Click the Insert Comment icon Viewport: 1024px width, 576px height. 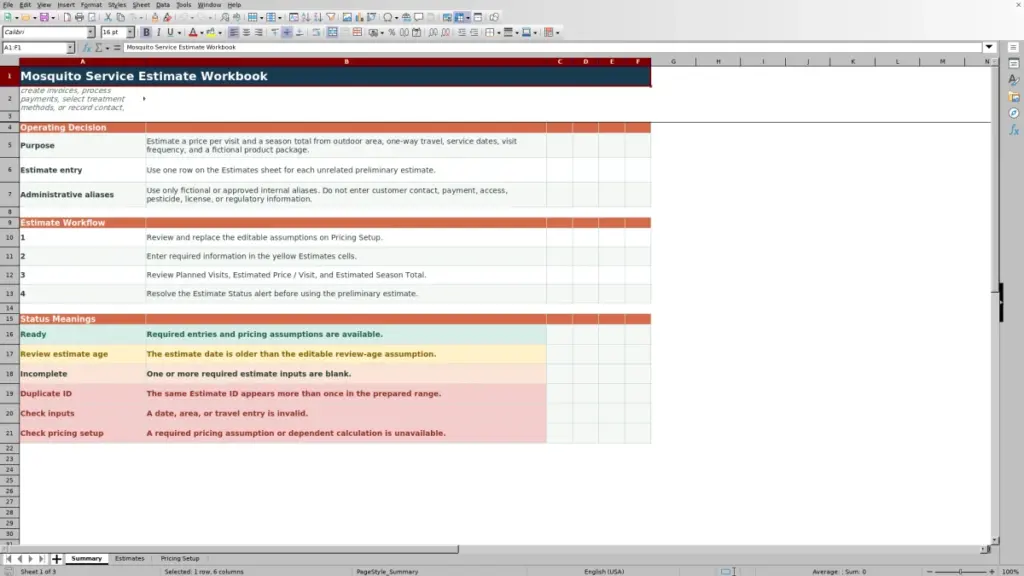tap(419, 17)
